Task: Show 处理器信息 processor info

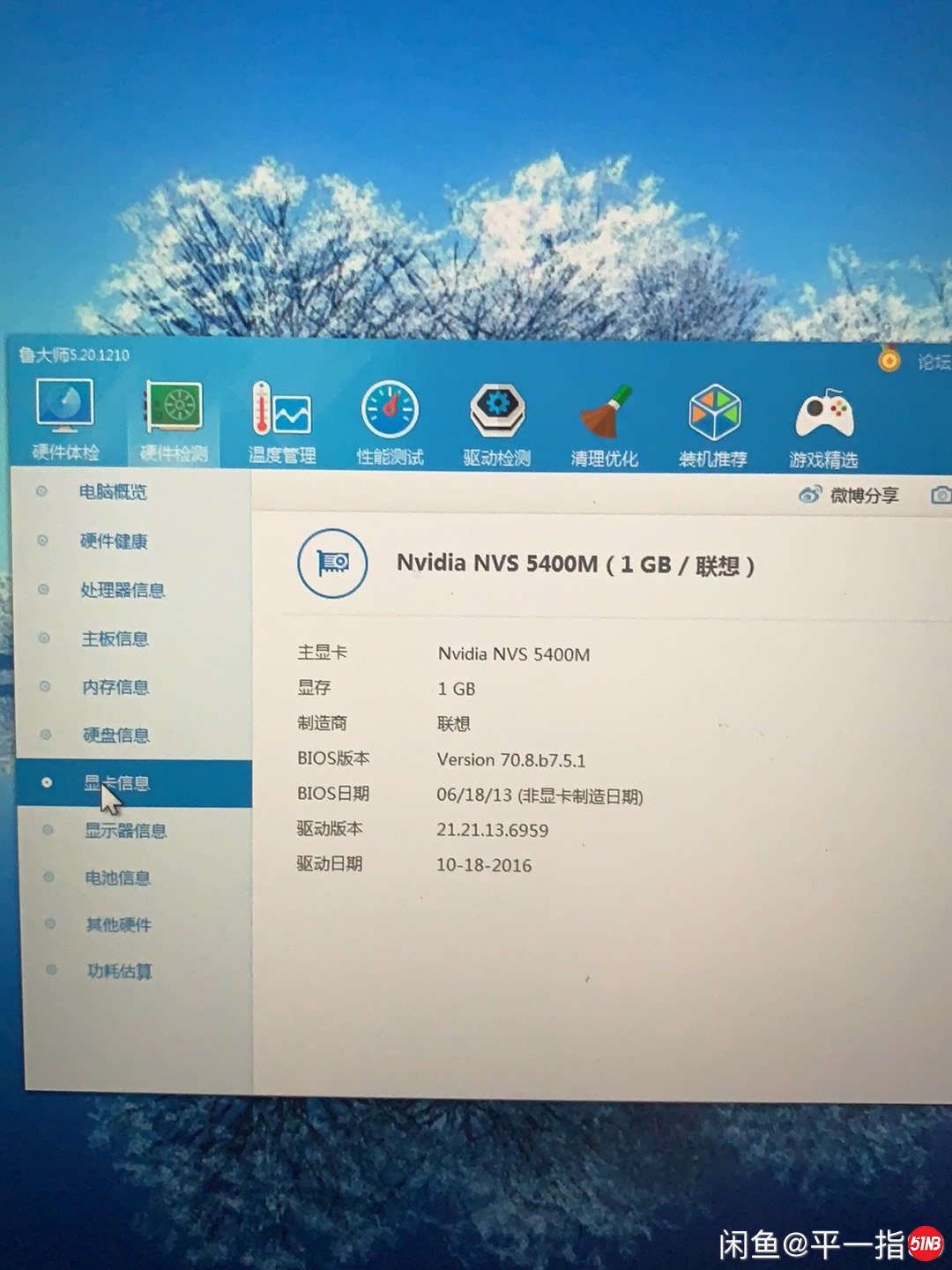Action: 123,590
